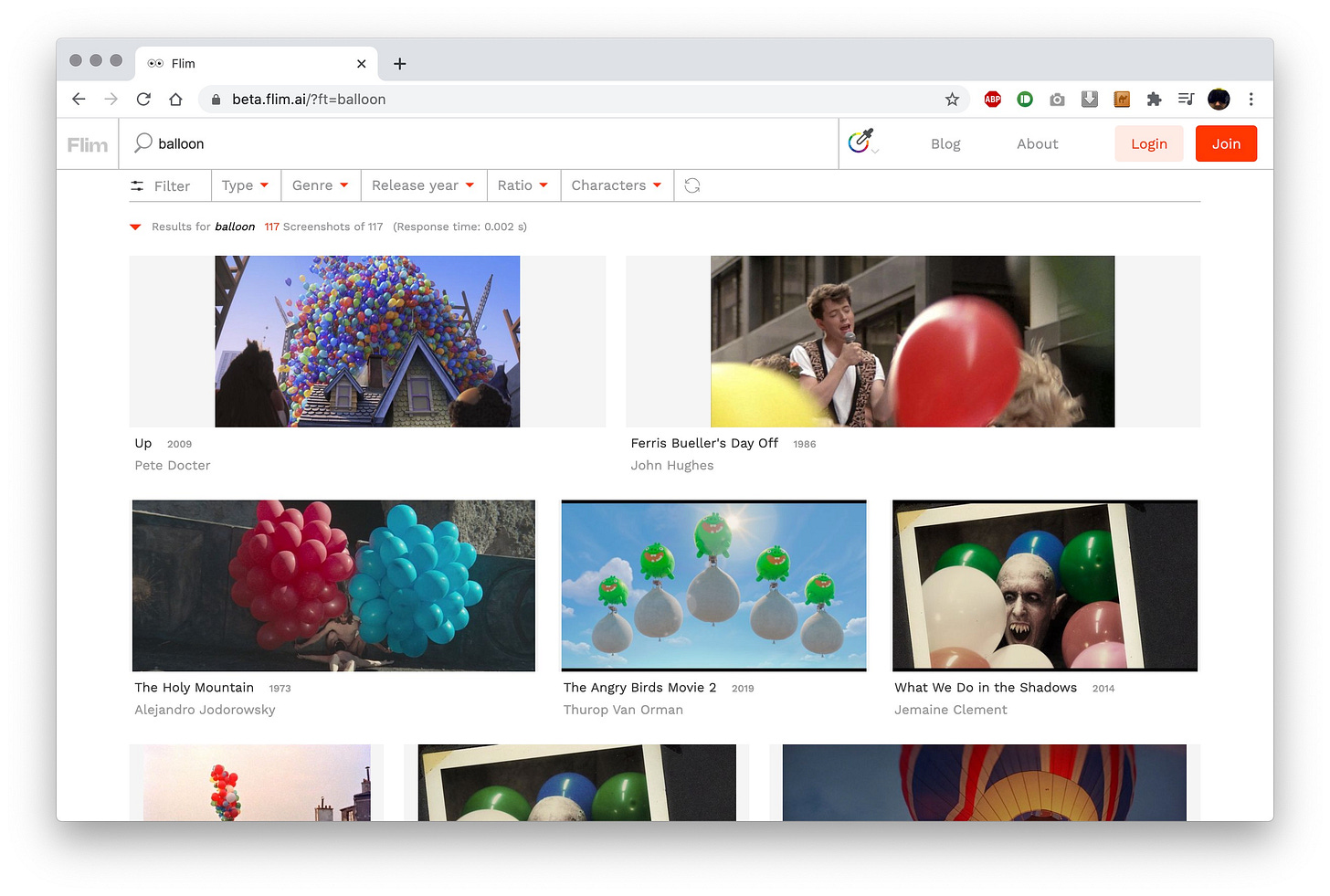The height and width of the screenshot is (896, 1330).
Task: Click director Jemaine Clement
Action: click(x=951, y=710)
